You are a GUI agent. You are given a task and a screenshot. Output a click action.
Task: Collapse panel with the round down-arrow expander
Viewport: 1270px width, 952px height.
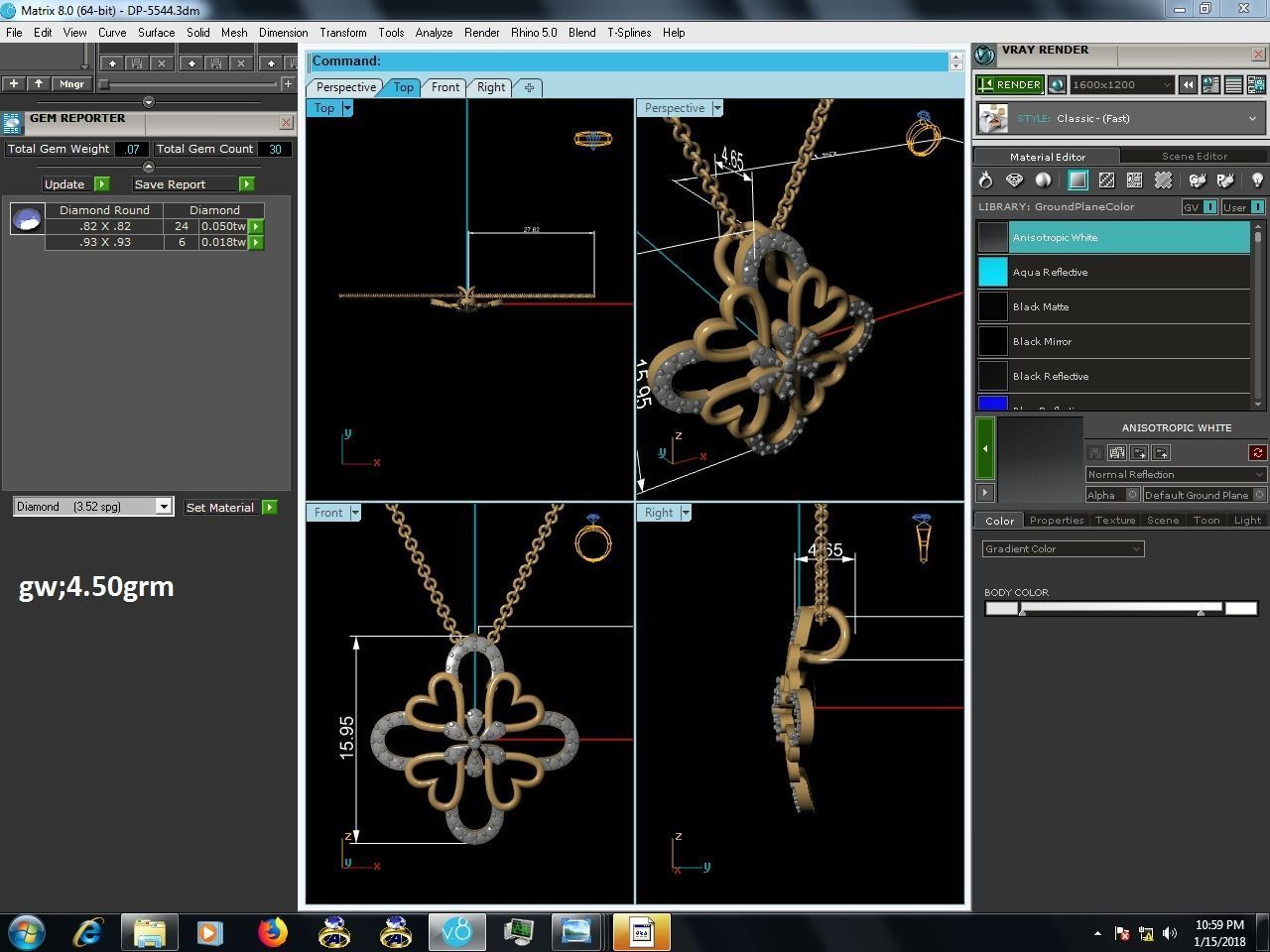pos(149,102)
